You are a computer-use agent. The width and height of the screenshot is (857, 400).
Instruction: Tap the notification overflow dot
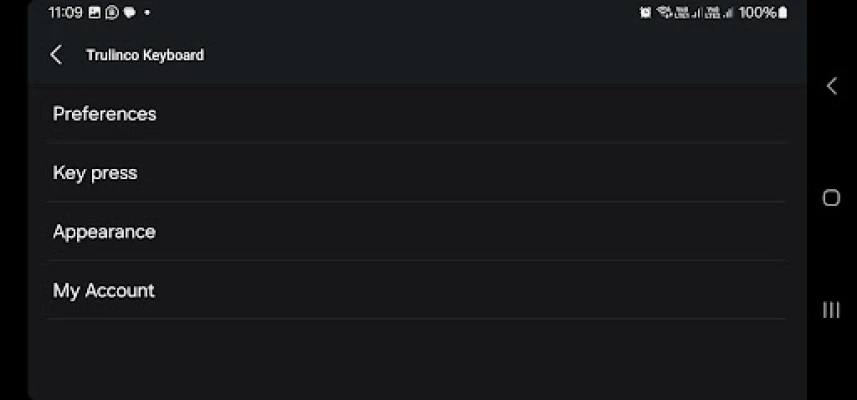coord(147,13)
